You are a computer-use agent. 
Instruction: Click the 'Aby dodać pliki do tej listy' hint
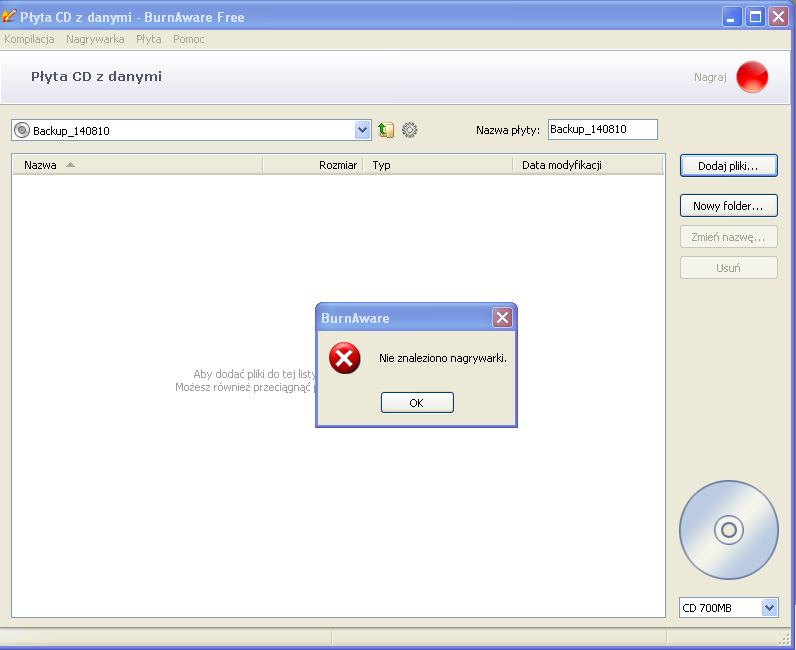click(x=254, y=374)
